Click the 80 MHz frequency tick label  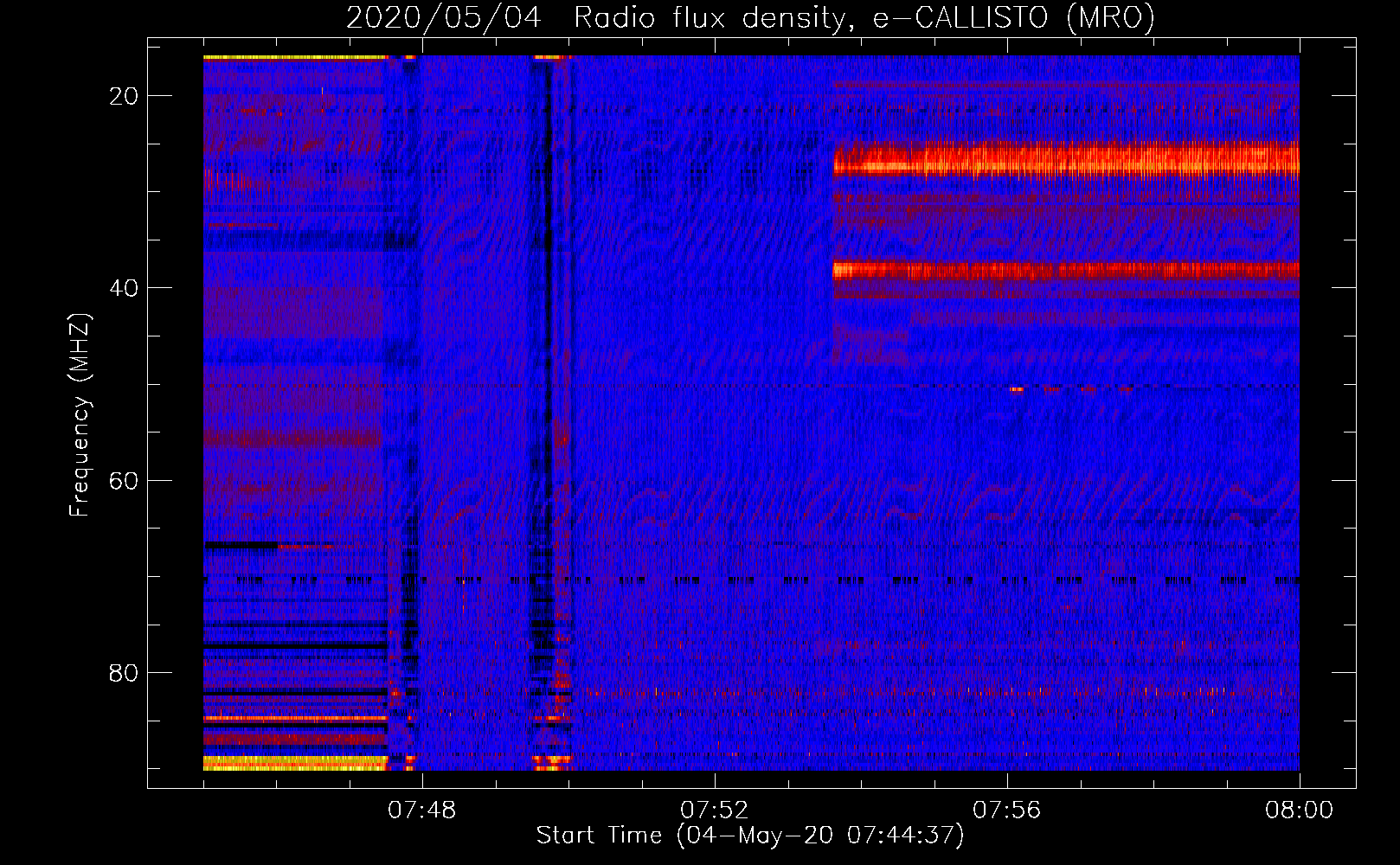point(124,672)
